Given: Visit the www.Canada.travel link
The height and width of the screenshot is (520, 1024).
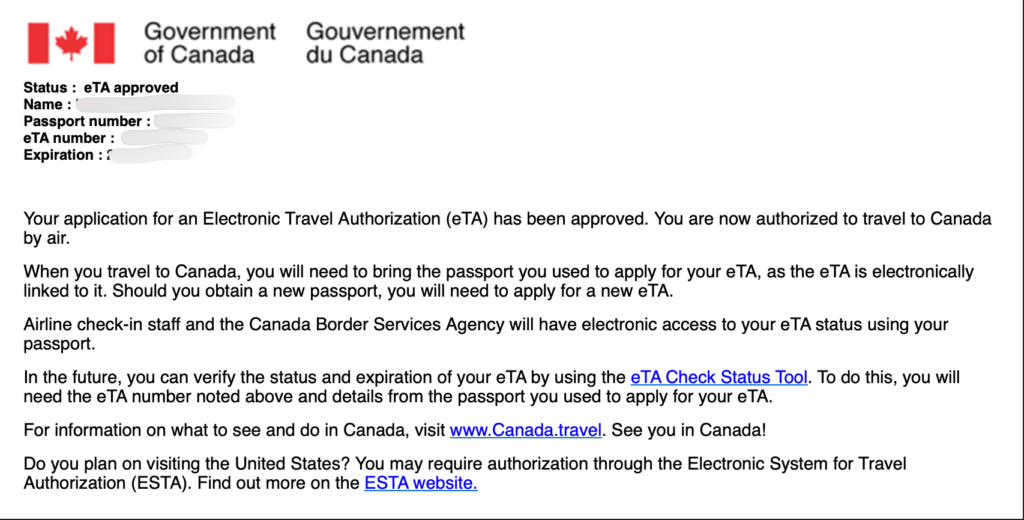Looking at the screenshot, I should 525,430.
